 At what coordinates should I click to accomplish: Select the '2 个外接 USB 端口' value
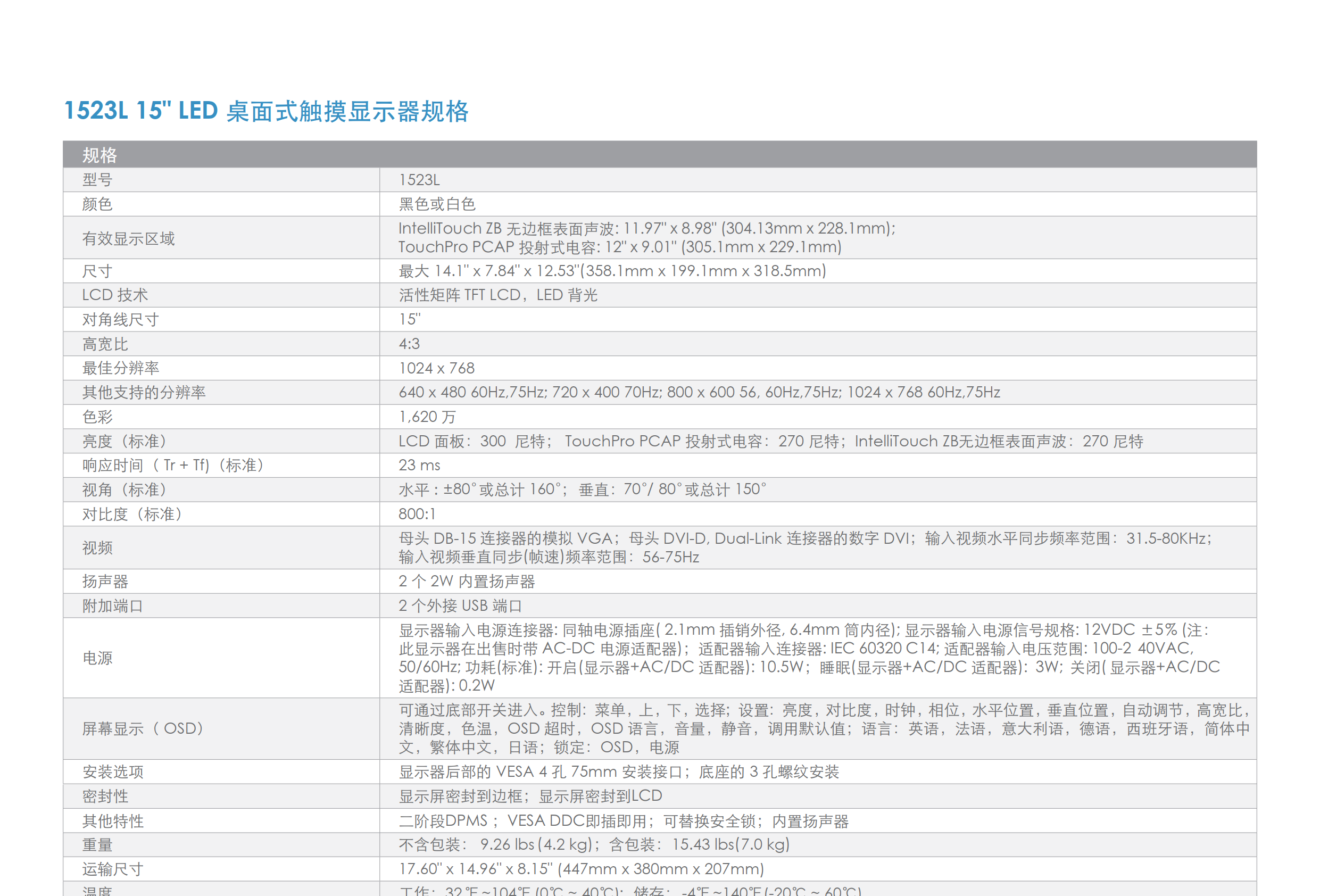(x=460, y=605)
